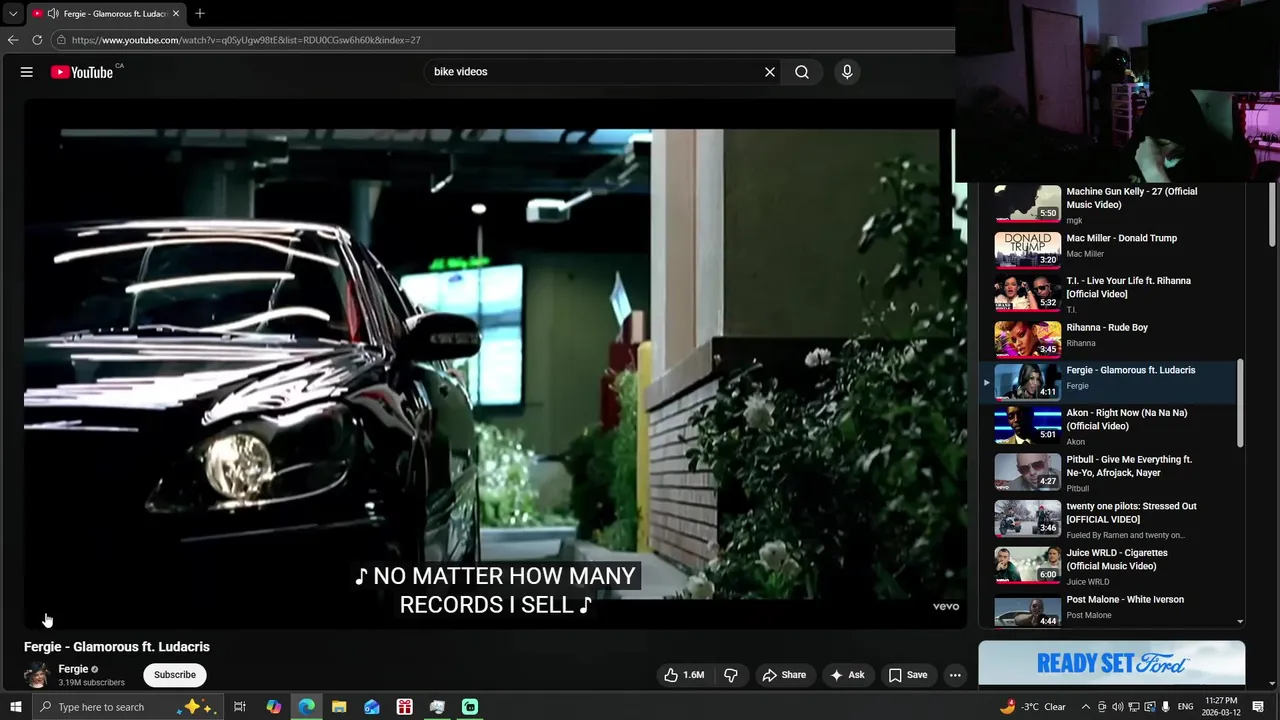The height and width of the screenshot is (720, 1280).
Task: Open the Ready Set Ford advertisement
Action: [1112, 663]
